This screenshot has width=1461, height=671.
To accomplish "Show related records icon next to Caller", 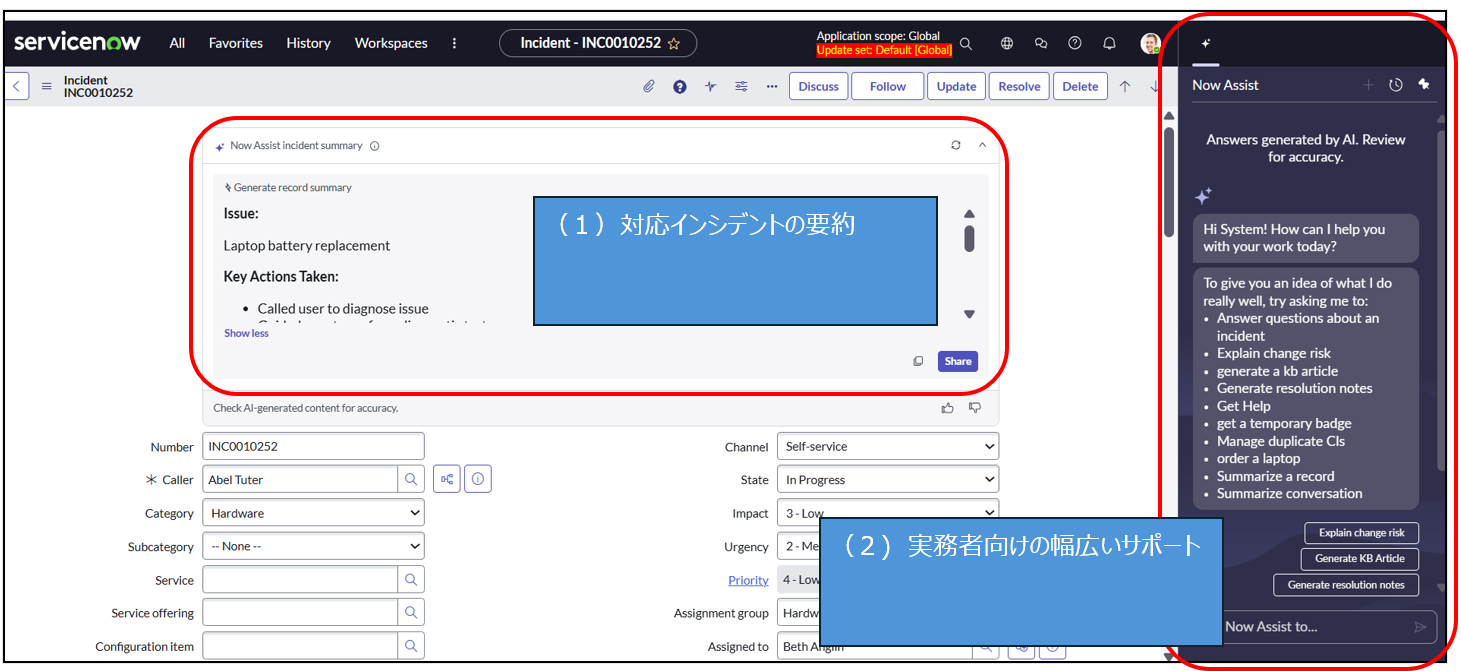I will (447, 479).
